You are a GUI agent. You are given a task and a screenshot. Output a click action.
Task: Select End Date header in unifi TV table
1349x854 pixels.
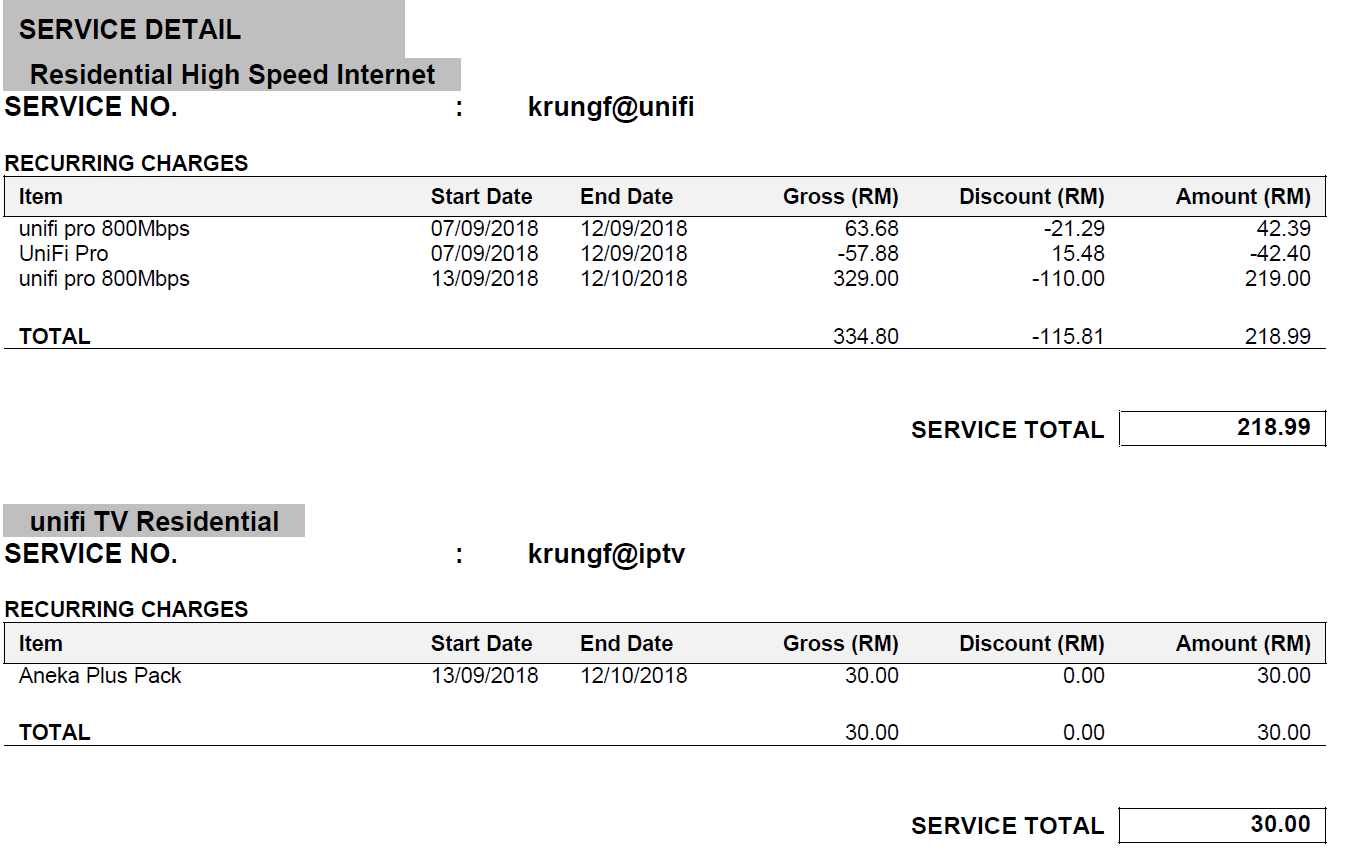[626, 644]
